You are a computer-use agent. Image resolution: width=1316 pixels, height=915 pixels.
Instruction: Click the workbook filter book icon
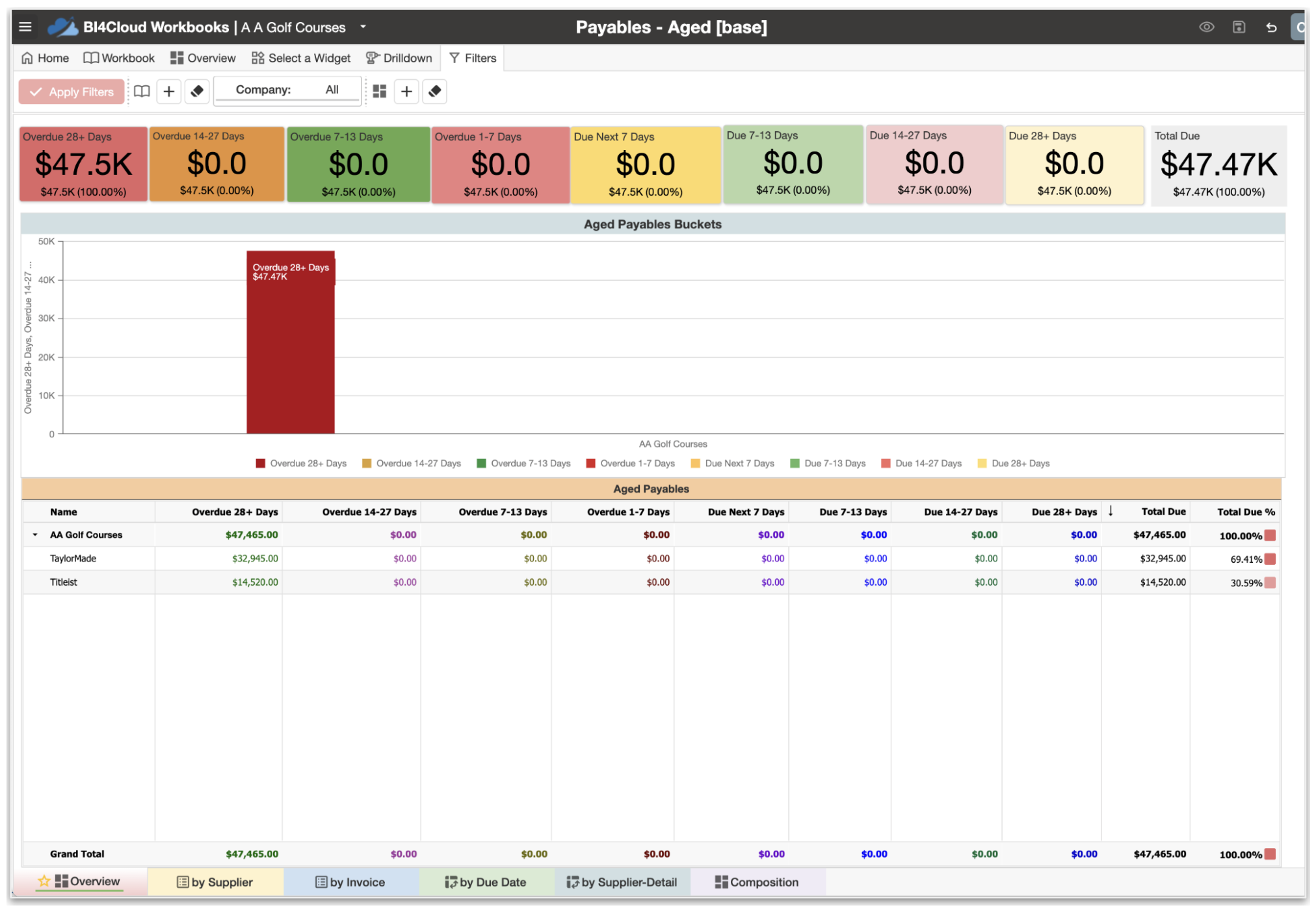pyautogui.click(x=142, y=91)
